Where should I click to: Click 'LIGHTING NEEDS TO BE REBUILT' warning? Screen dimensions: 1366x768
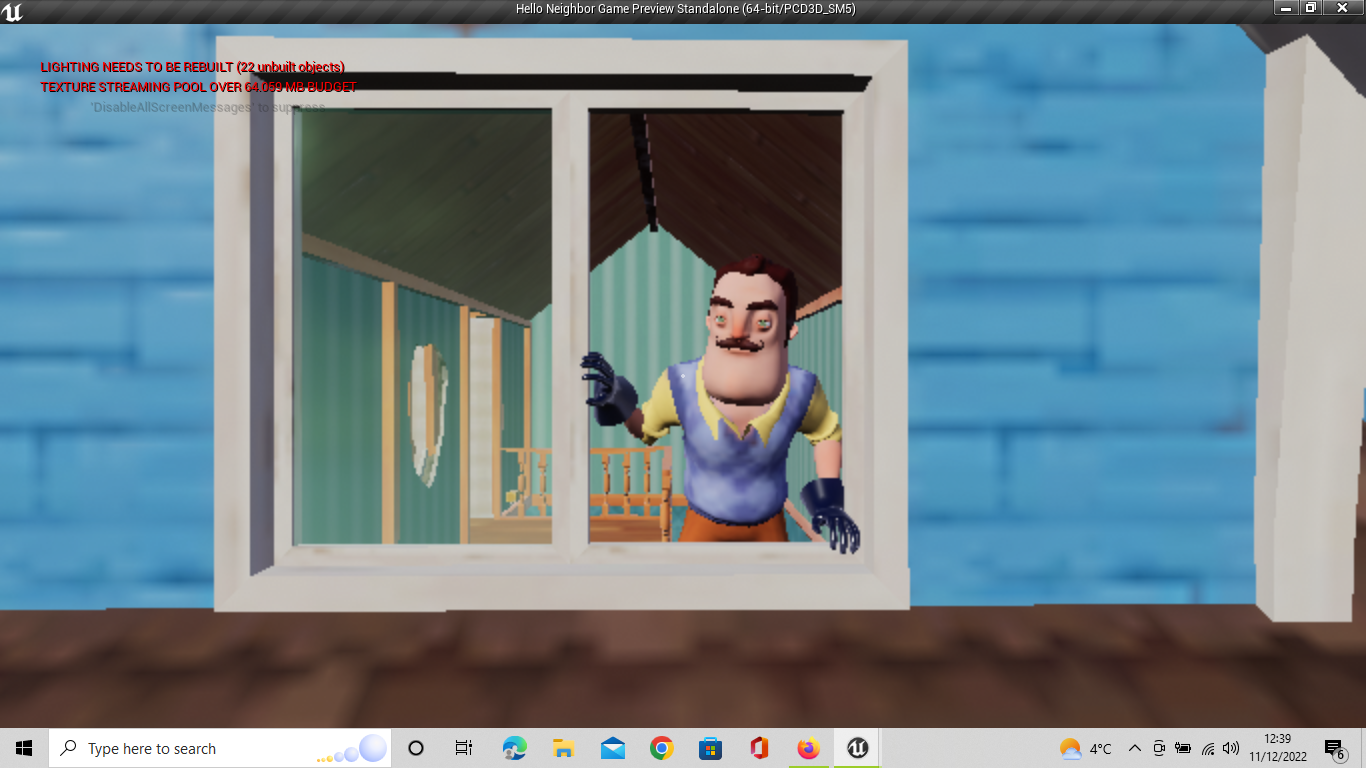(x=192, y=67)
